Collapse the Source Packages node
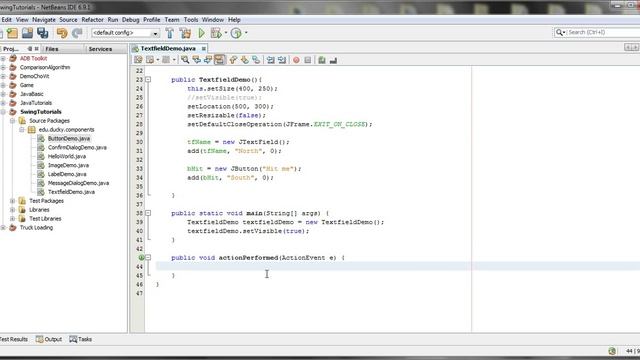Screen dimensions: 640x360 [13, 121]
